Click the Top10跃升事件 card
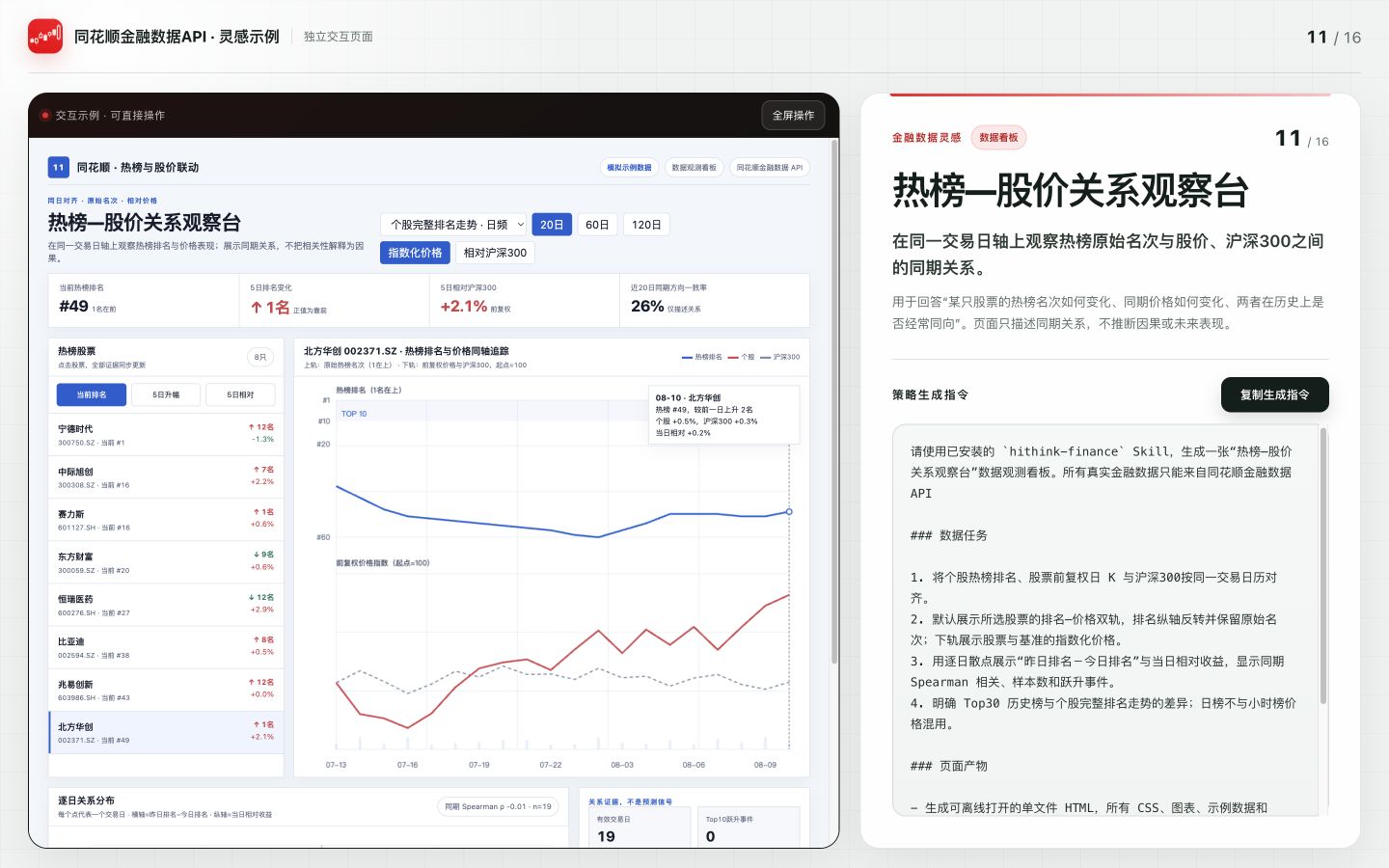This screenshot has width=1389, height=868. [x=749, y=827]
